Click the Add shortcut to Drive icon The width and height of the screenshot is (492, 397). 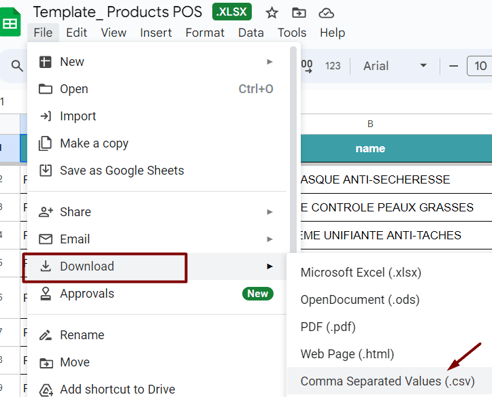point(46,390)
